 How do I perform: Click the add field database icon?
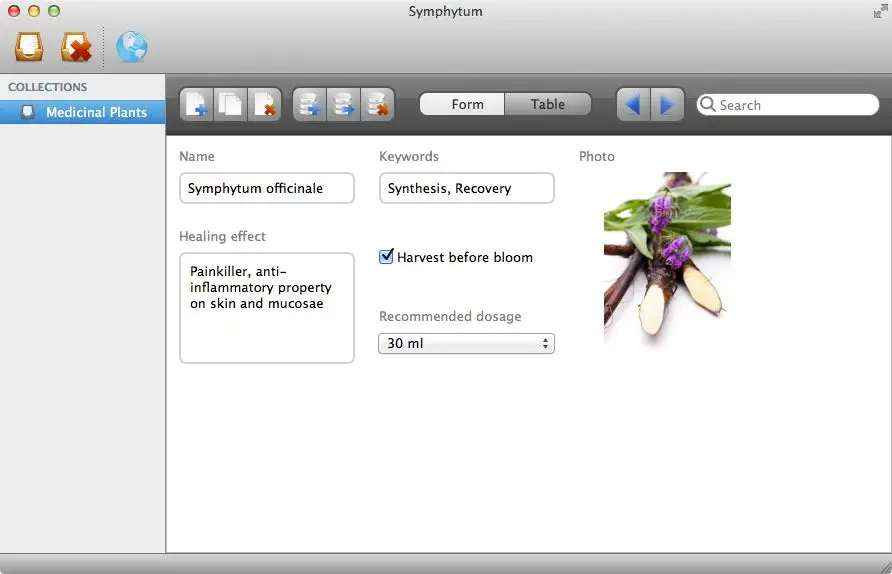click(x=309, y=105)
